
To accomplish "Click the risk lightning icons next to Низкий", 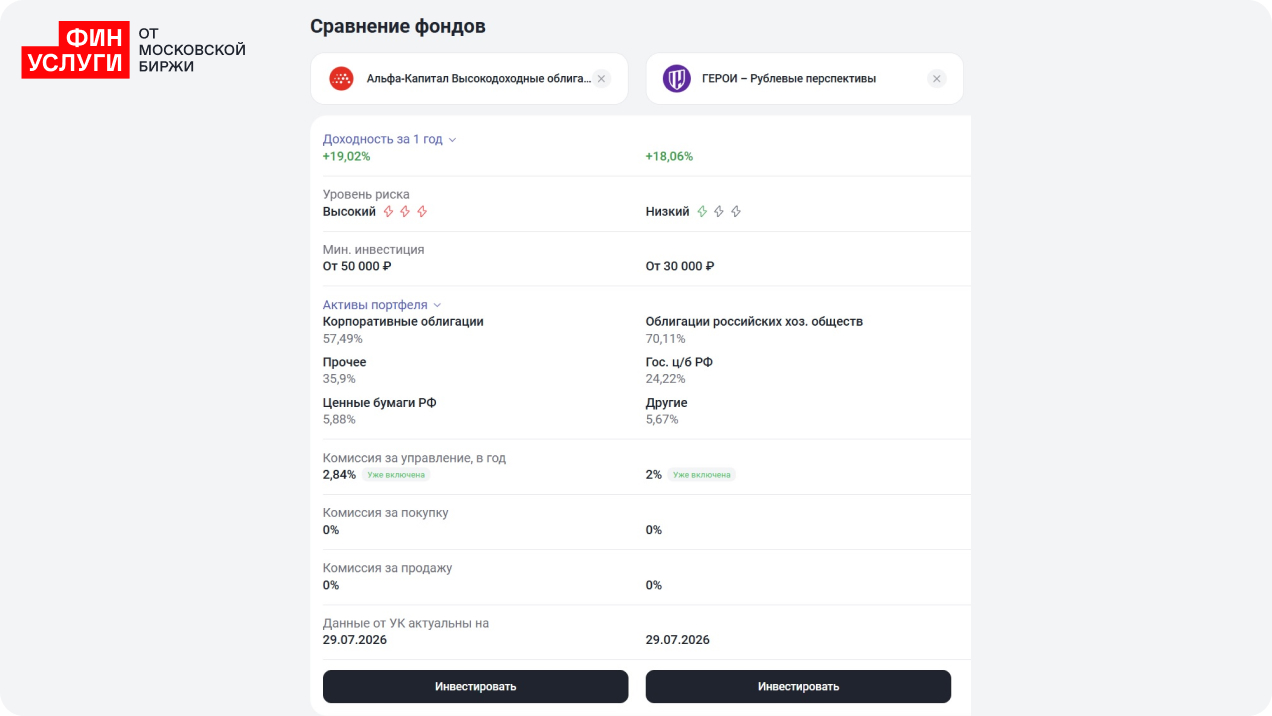I will pos(719,211).
